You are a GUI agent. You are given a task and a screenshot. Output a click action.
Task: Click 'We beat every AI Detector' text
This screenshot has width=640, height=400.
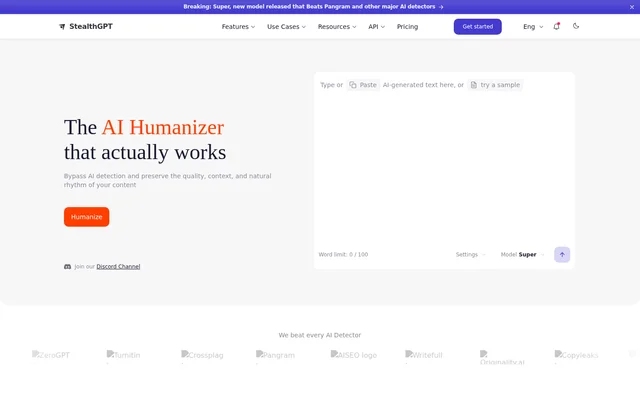click(x=320, y=335)
